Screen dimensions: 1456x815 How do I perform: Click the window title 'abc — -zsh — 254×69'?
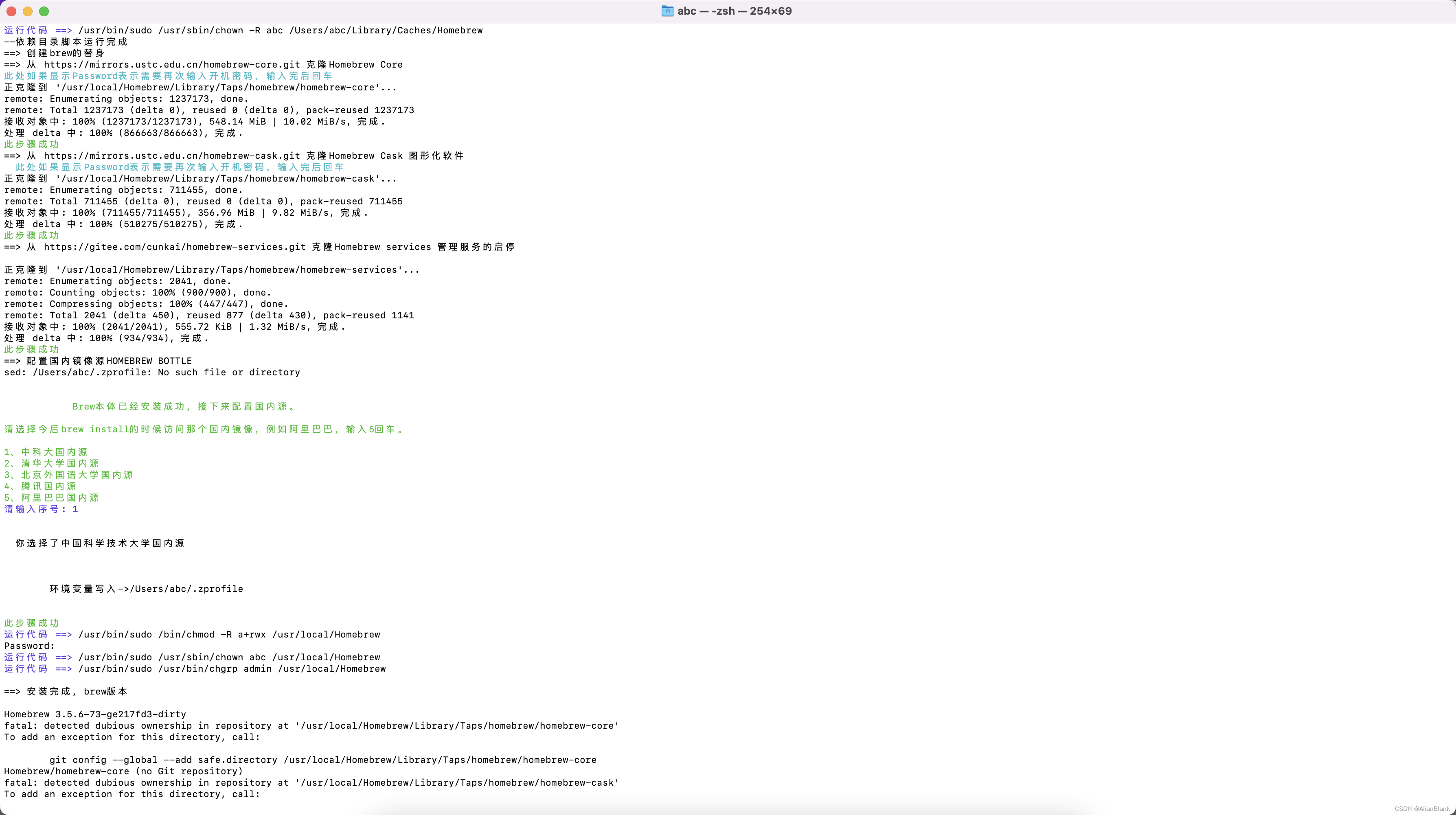pos(735,11)
